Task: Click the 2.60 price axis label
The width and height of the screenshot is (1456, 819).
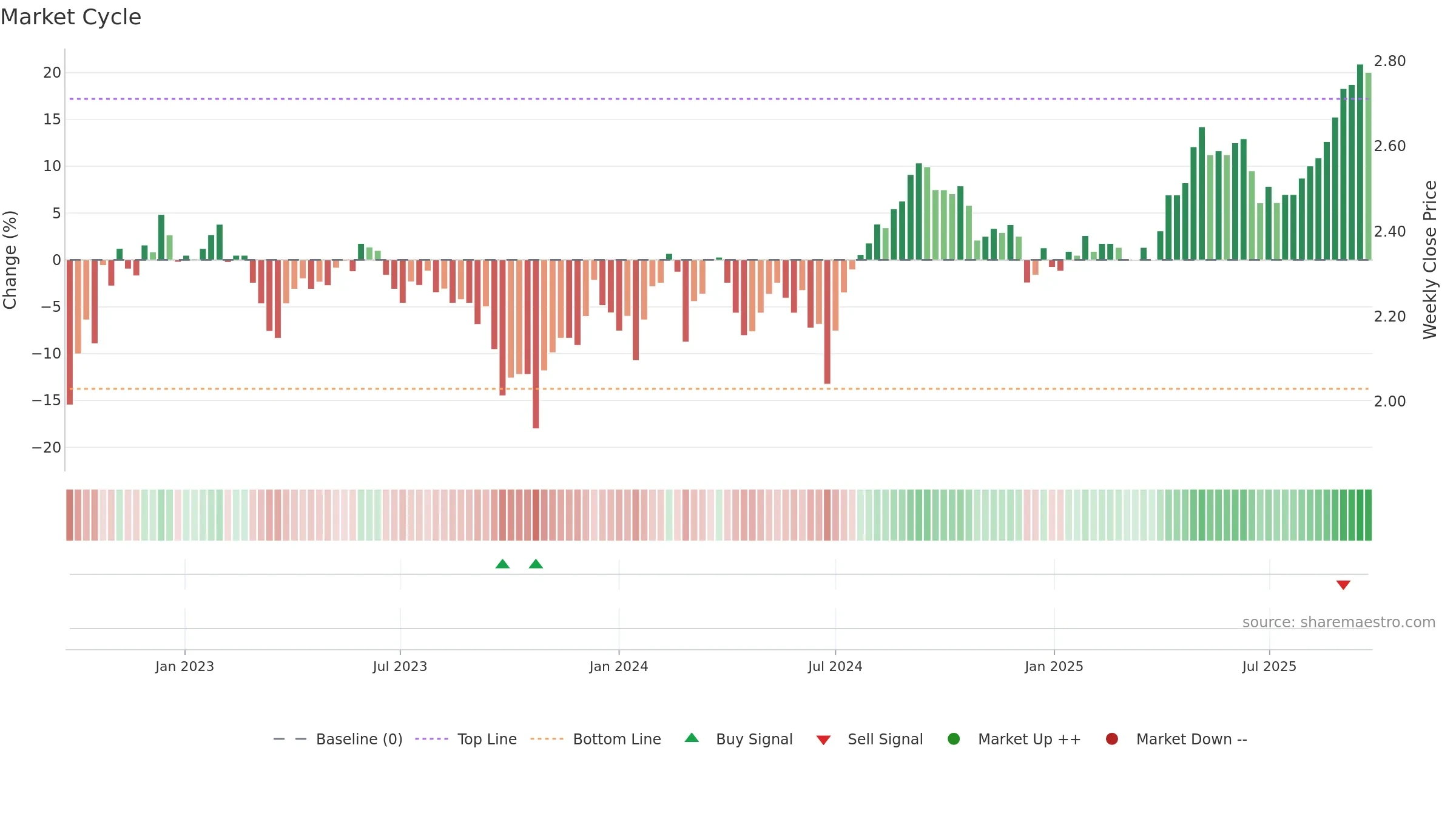Action: (x=1390, y=146)
